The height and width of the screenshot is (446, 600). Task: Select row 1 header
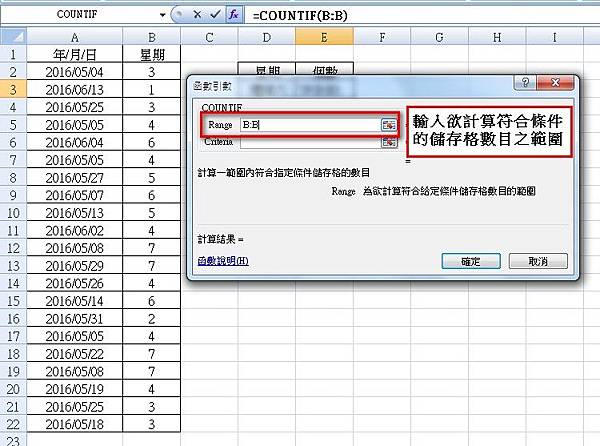(13, 54)
